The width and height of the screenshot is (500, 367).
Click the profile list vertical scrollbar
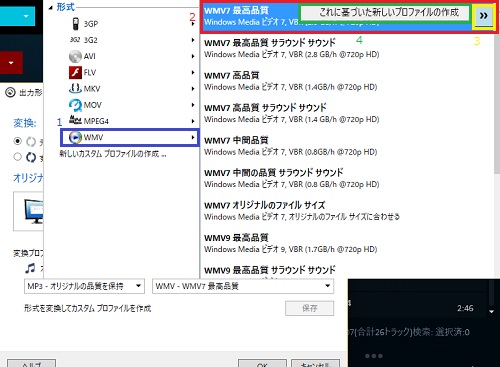(x=496, y=103)
